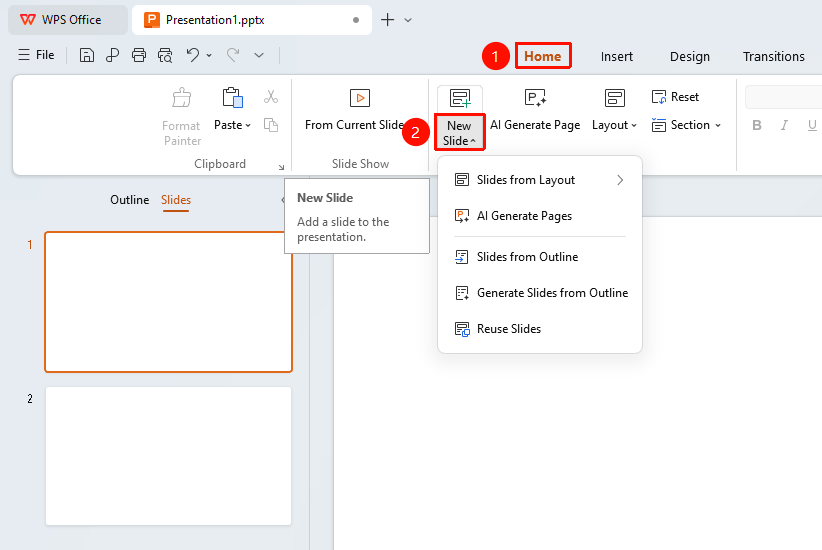
Task: Click the plus icon for new tab
Action: coord(387,20)
